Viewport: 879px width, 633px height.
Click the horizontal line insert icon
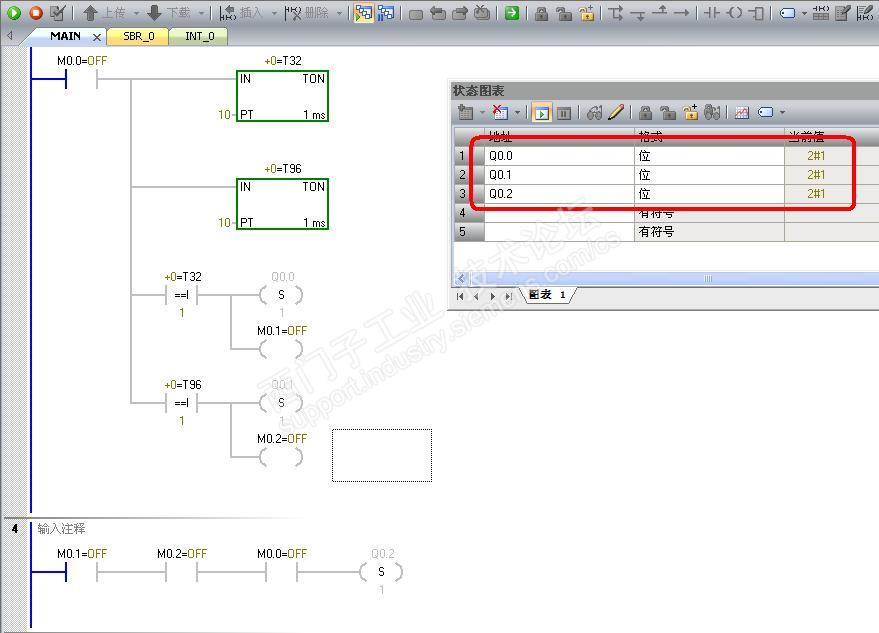(682, 12)
